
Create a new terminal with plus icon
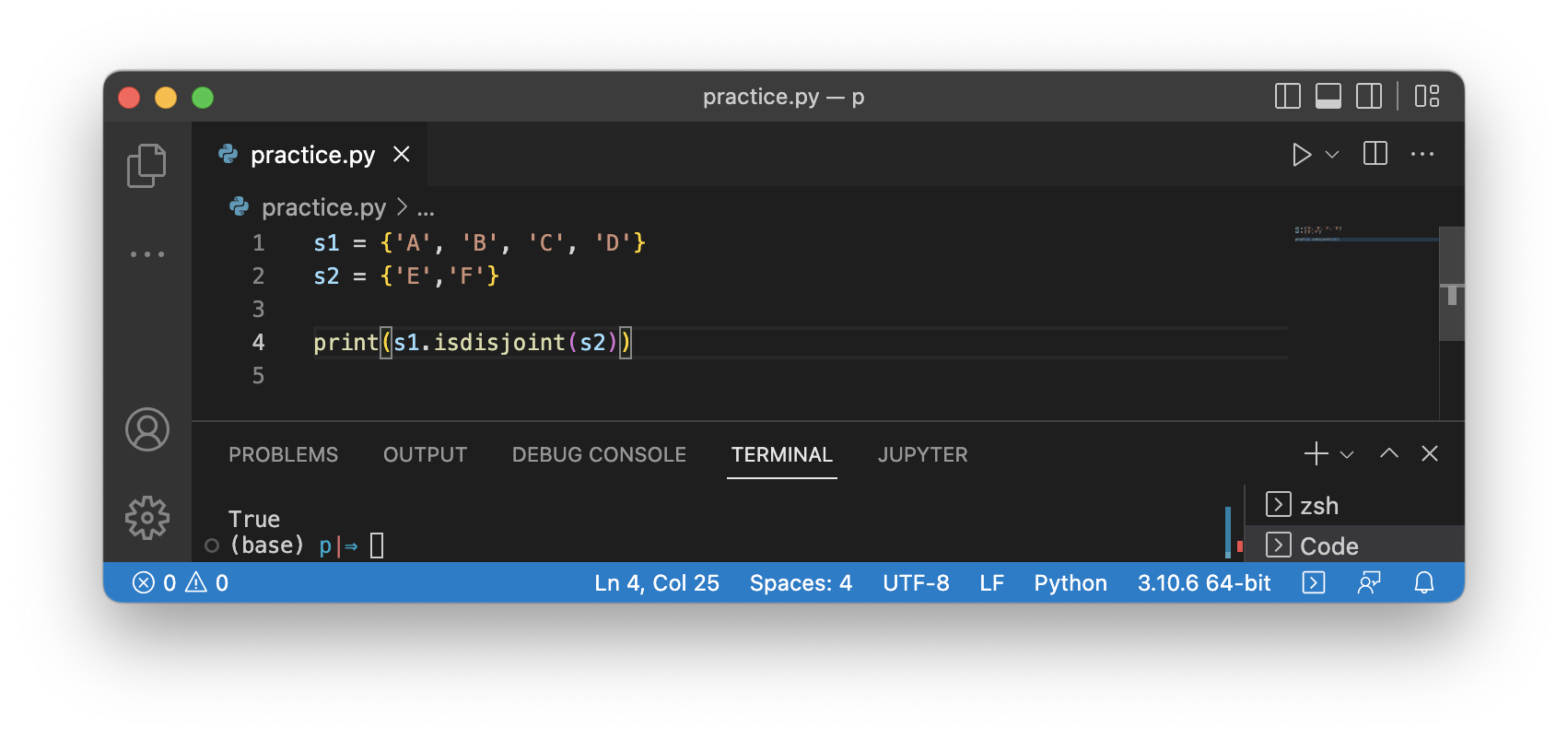[x=1316, y=453]
